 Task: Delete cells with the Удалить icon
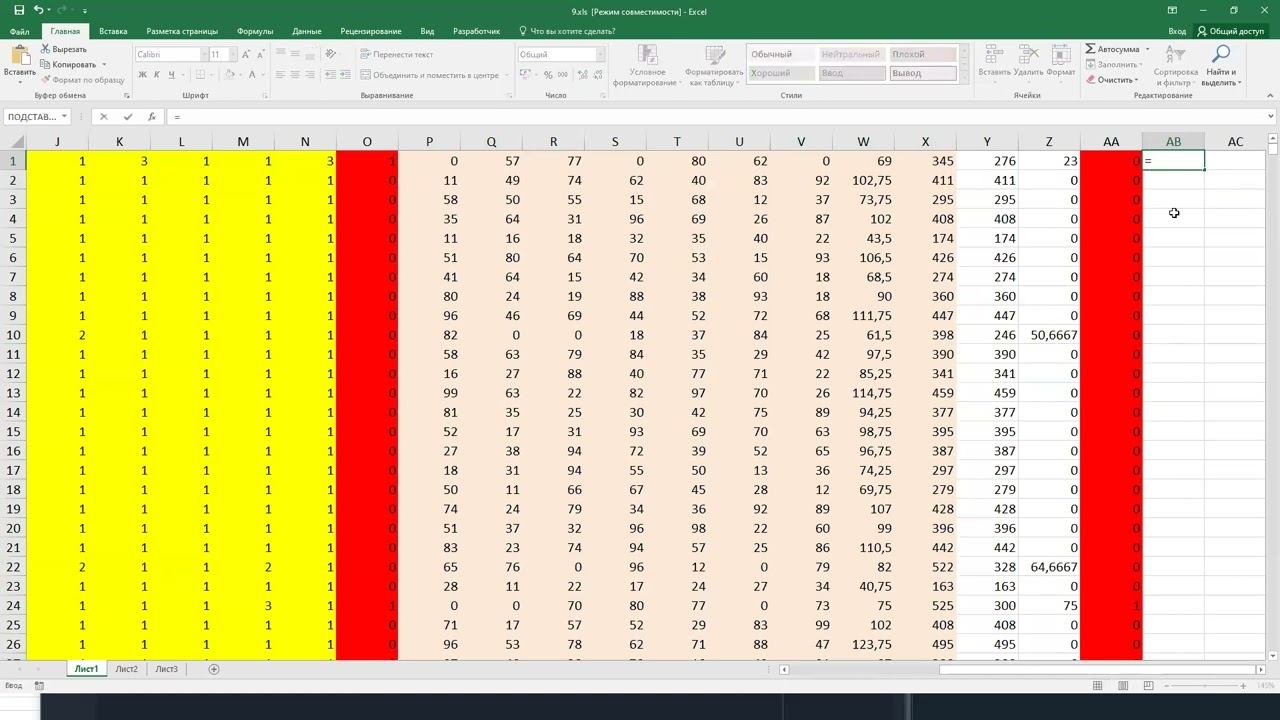(1028, 61)
